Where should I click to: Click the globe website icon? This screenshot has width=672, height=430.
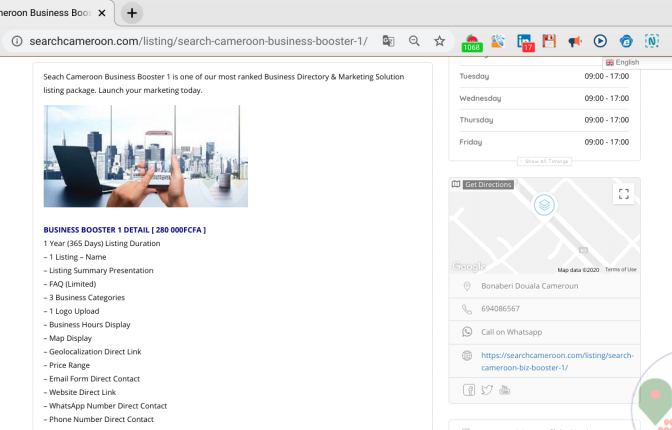(x=467, y=355)
